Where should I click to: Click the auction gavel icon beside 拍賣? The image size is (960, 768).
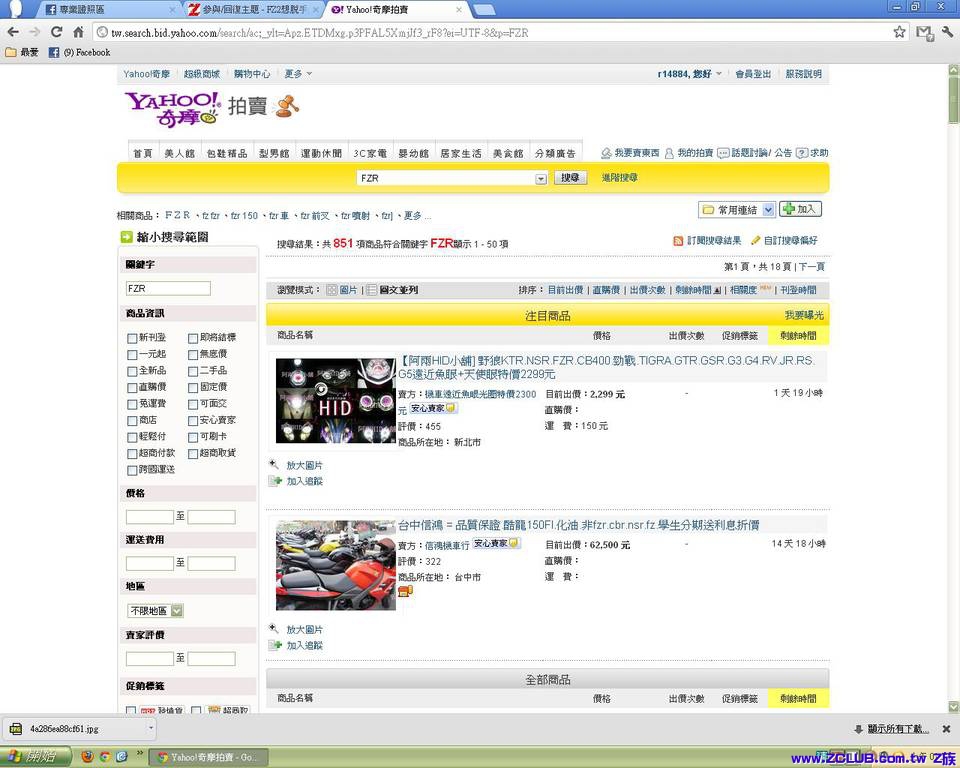click(287, 107)
